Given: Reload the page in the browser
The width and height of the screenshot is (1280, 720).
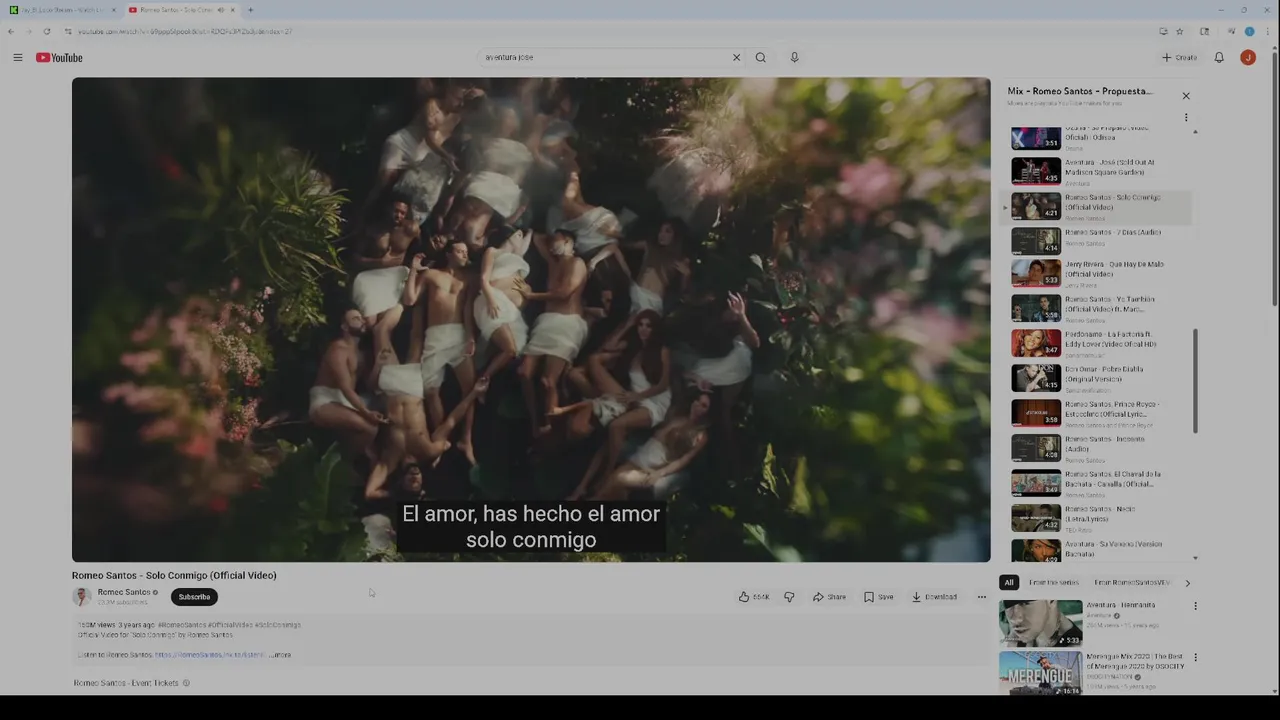Looking at the screenshot, I should pos(46,31).
